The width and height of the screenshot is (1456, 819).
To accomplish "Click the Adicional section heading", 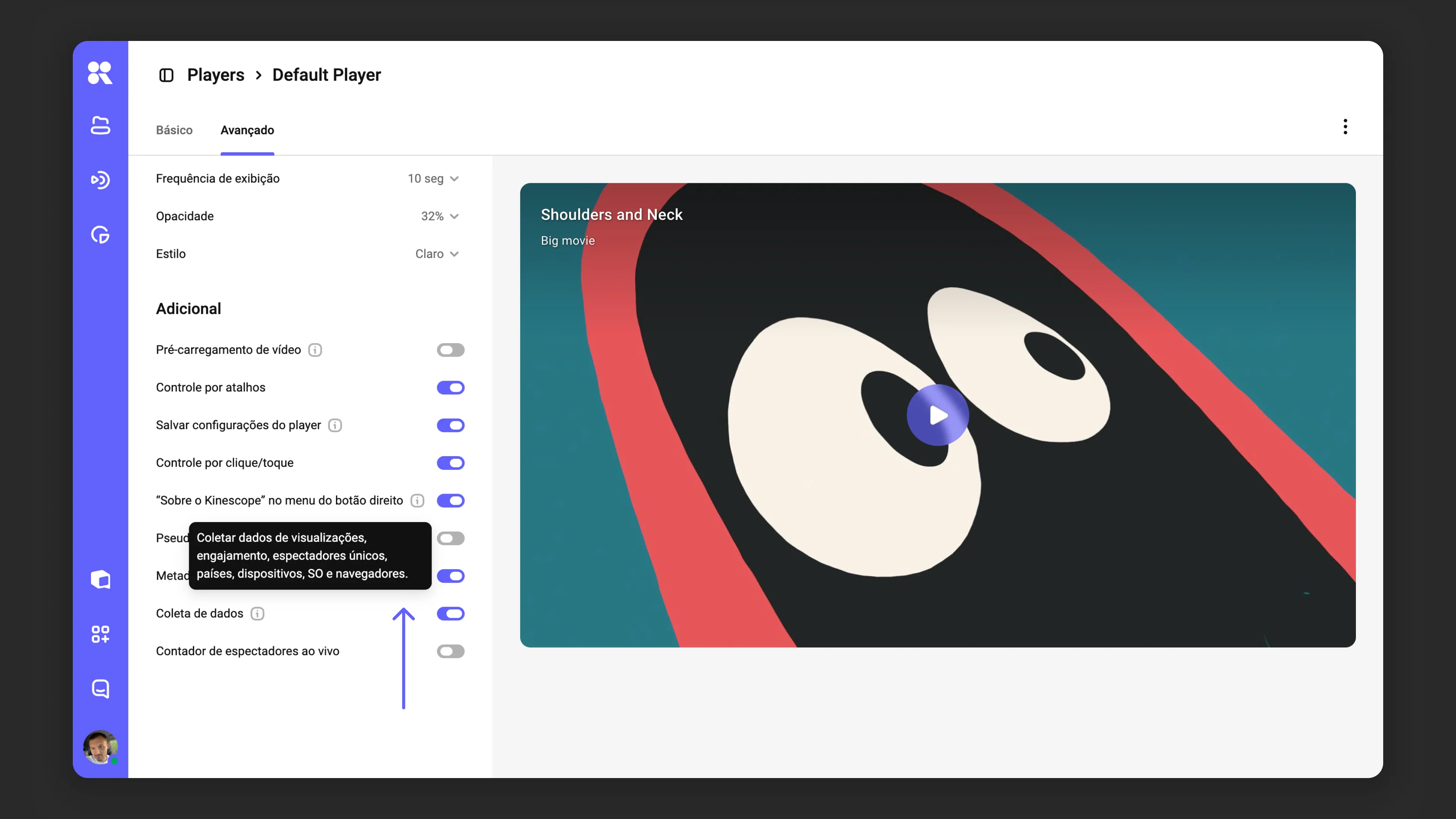I will click(188, 309).
